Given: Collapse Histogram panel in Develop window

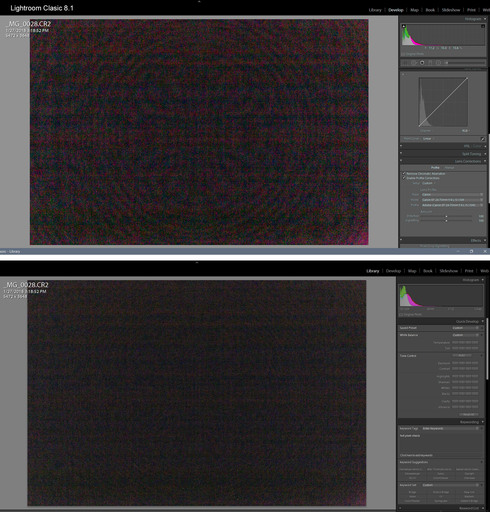Looking at the screenshot, I should 485,19.
